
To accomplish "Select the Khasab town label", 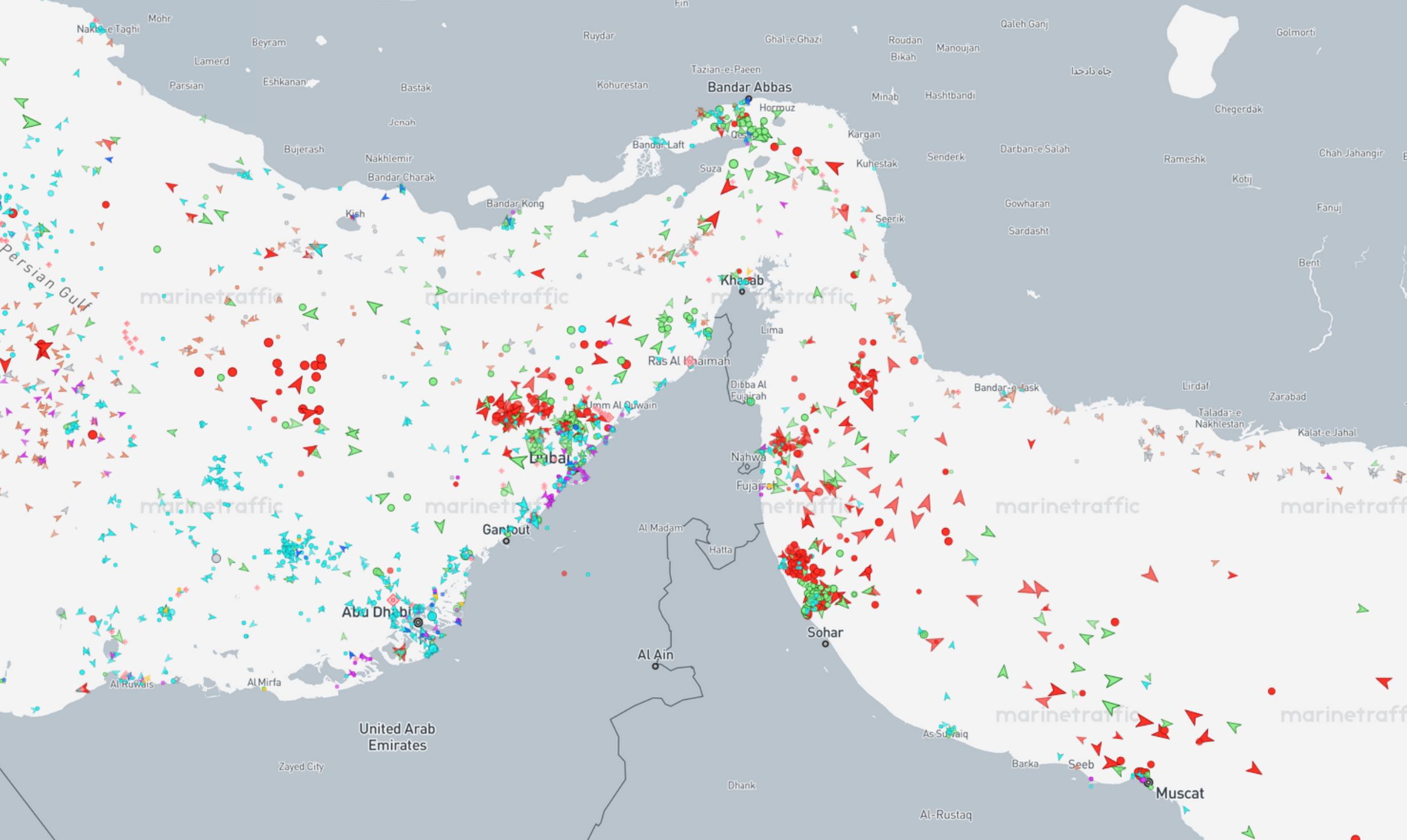I will [x=742, y=280].
